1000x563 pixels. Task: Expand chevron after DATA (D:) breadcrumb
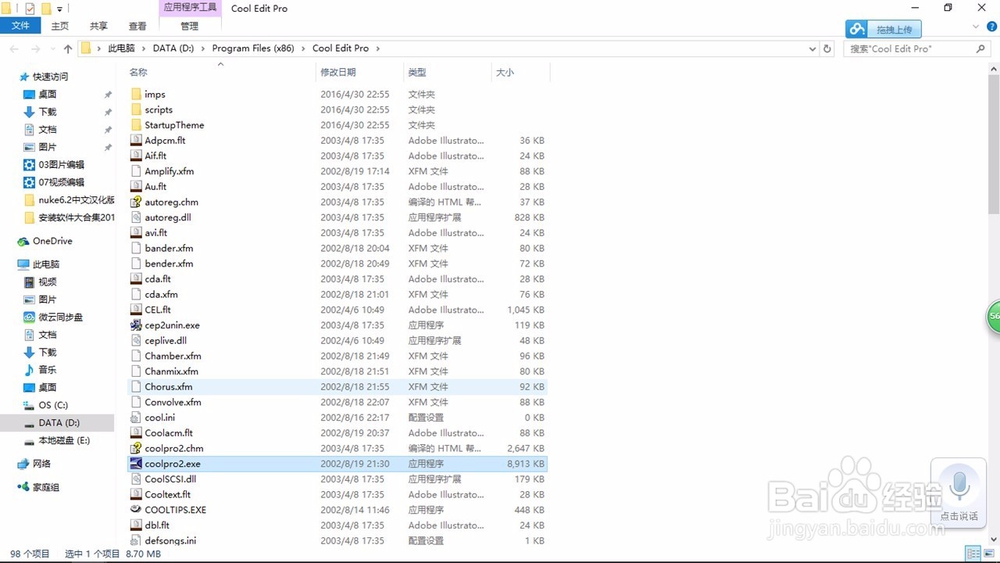(x=203, y=48)
